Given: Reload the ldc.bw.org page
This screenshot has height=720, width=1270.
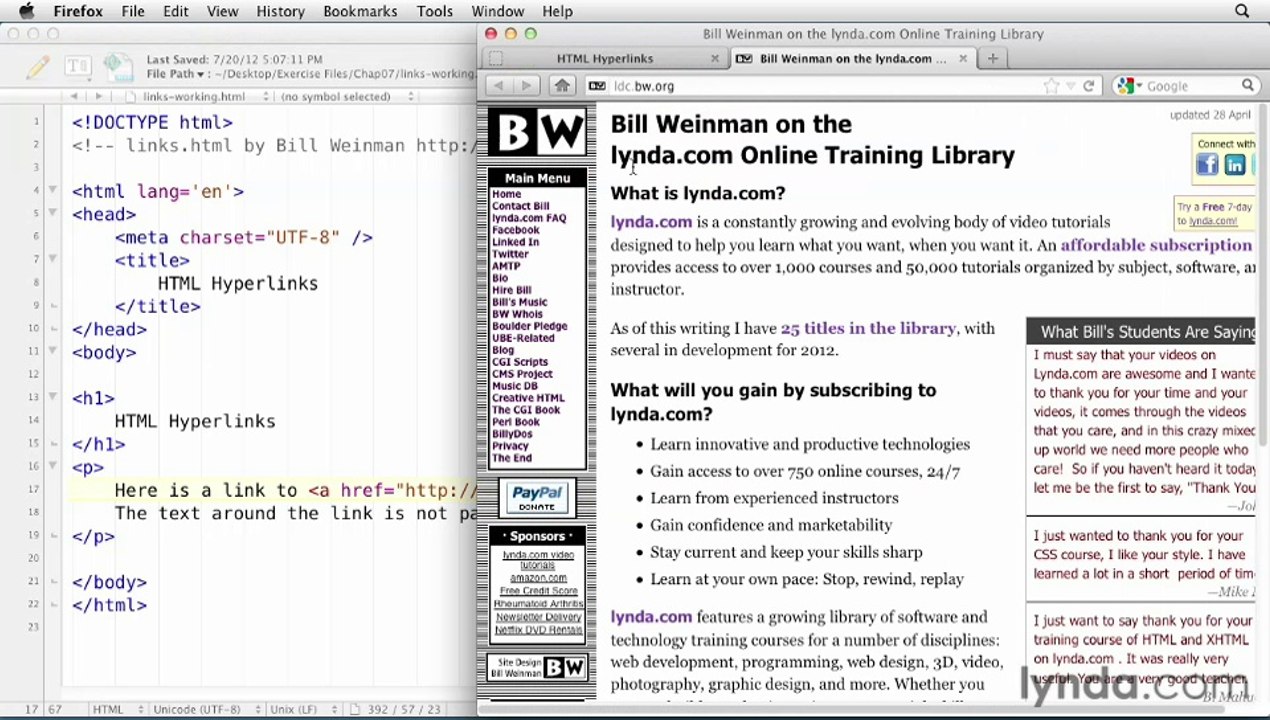Looking at the screenshot, I should (1088, 86).
